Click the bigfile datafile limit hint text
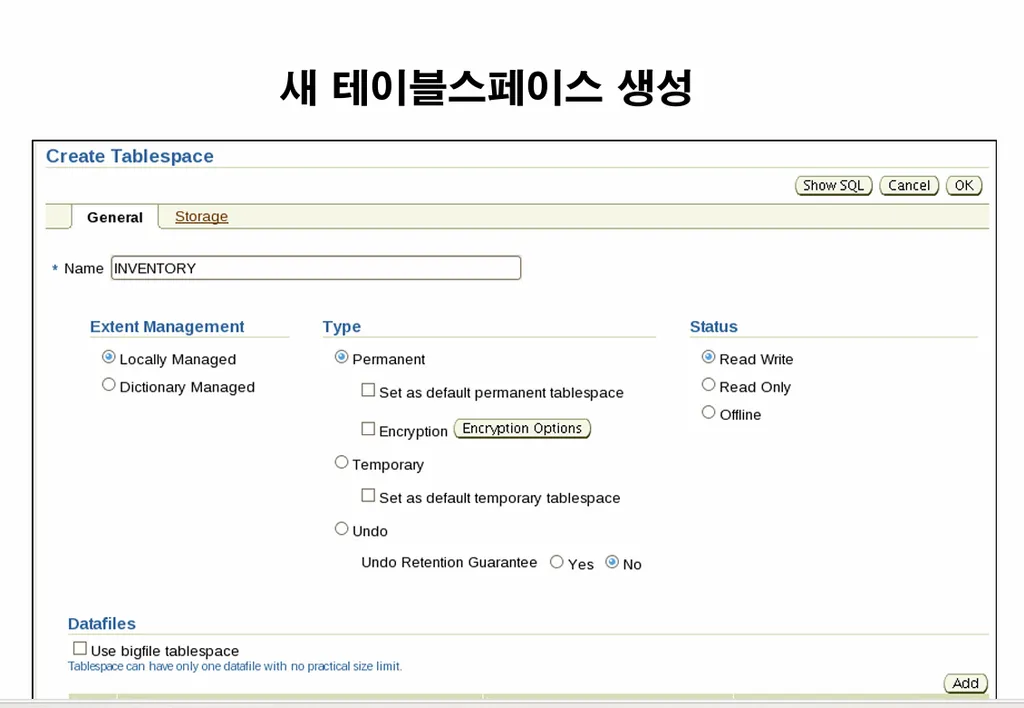 tap(235, 666)
